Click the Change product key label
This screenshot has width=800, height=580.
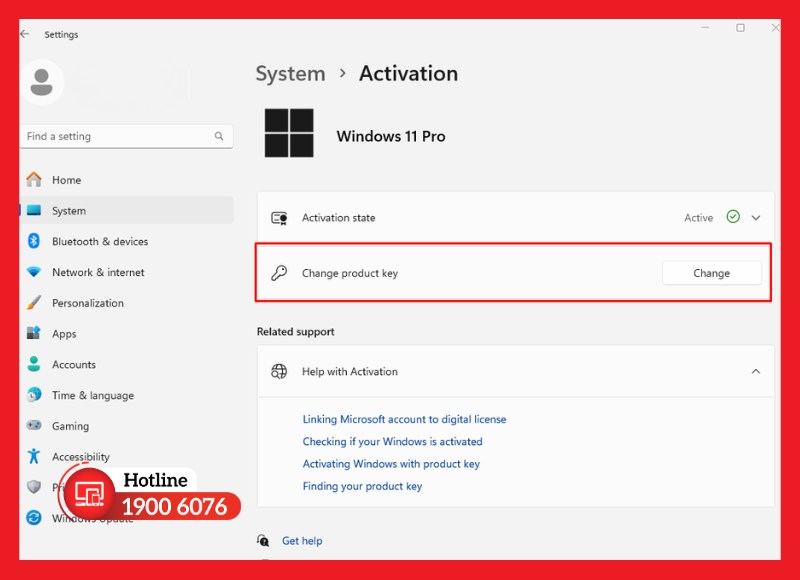pos(349,273)
